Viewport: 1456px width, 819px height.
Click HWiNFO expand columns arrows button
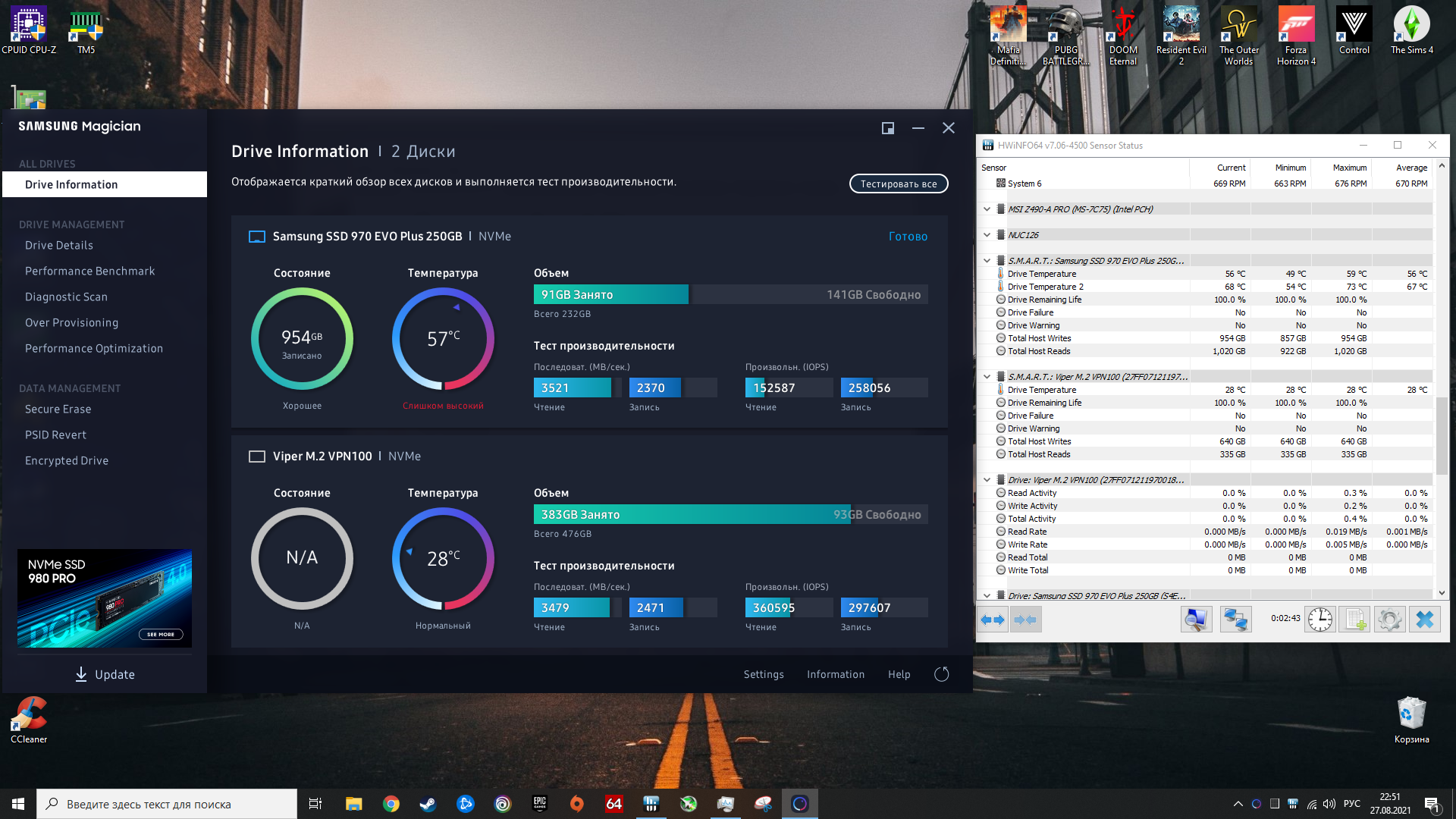(x=992, y=620)
